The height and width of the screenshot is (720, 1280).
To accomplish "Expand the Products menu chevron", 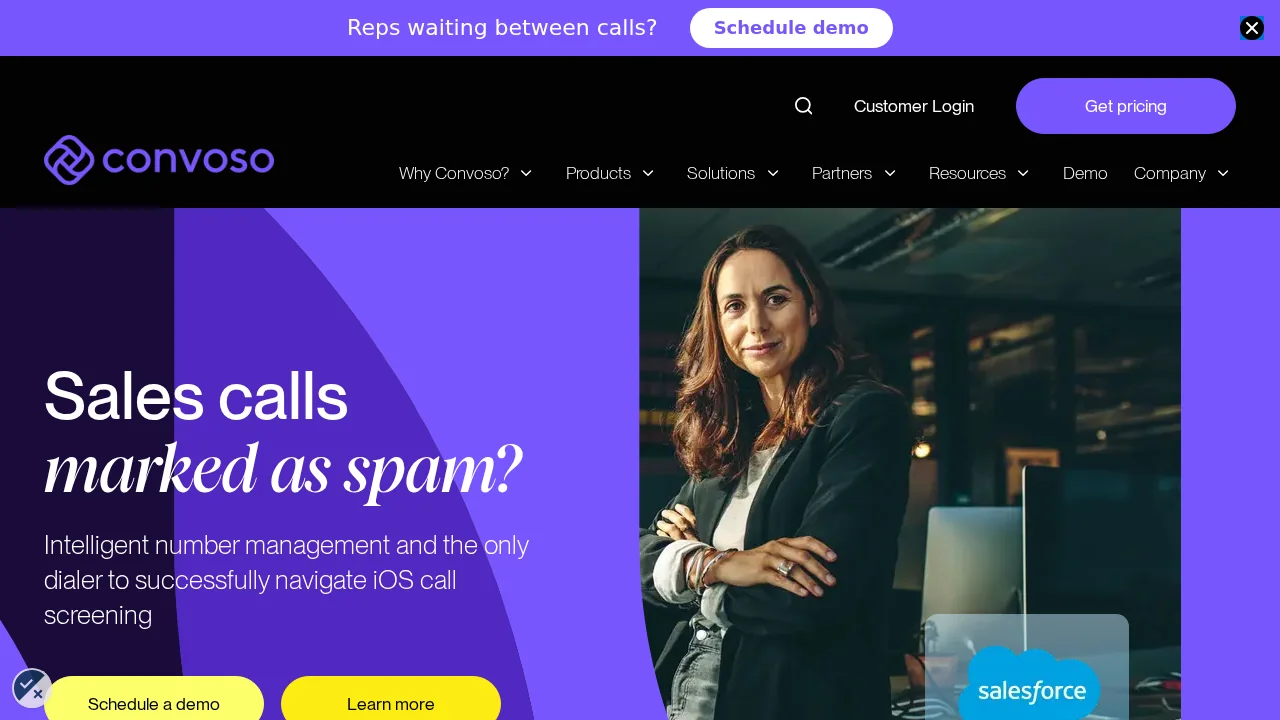I will tap(648, 173).
